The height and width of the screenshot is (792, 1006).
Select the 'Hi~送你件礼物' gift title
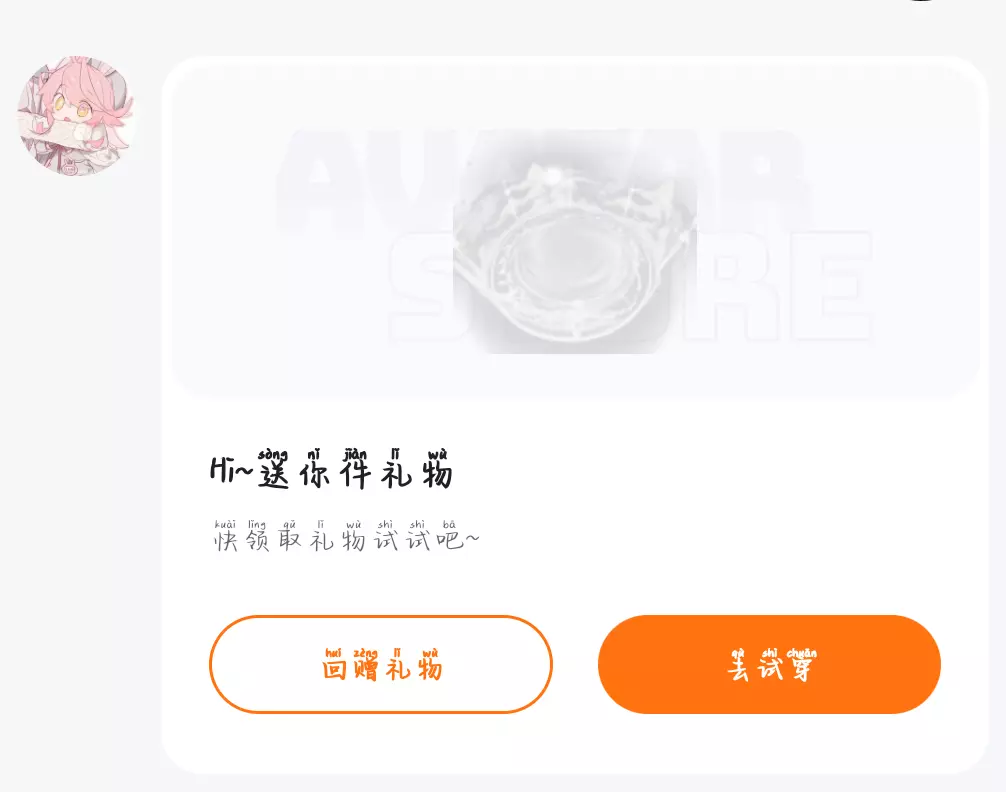pos(332,469)
